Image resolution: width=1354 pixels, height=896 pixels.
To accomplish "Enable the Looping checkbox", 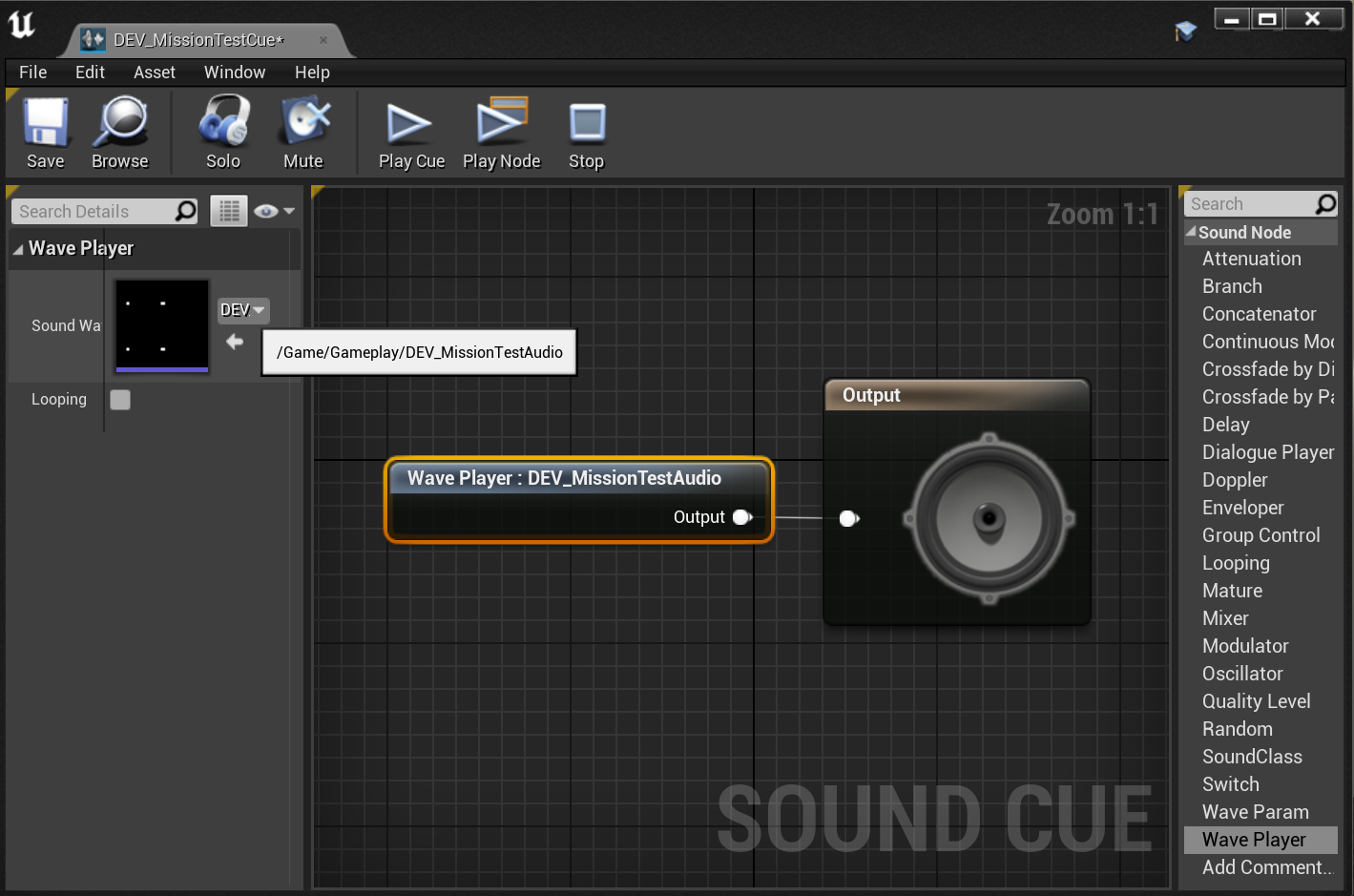I will point(120,400).
